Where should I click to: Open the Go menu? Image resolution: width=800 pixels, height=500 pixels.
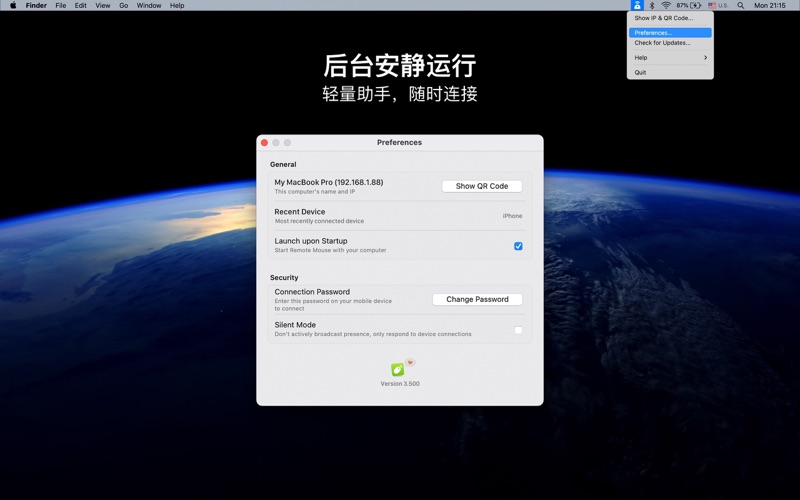(x=123, y=6)
